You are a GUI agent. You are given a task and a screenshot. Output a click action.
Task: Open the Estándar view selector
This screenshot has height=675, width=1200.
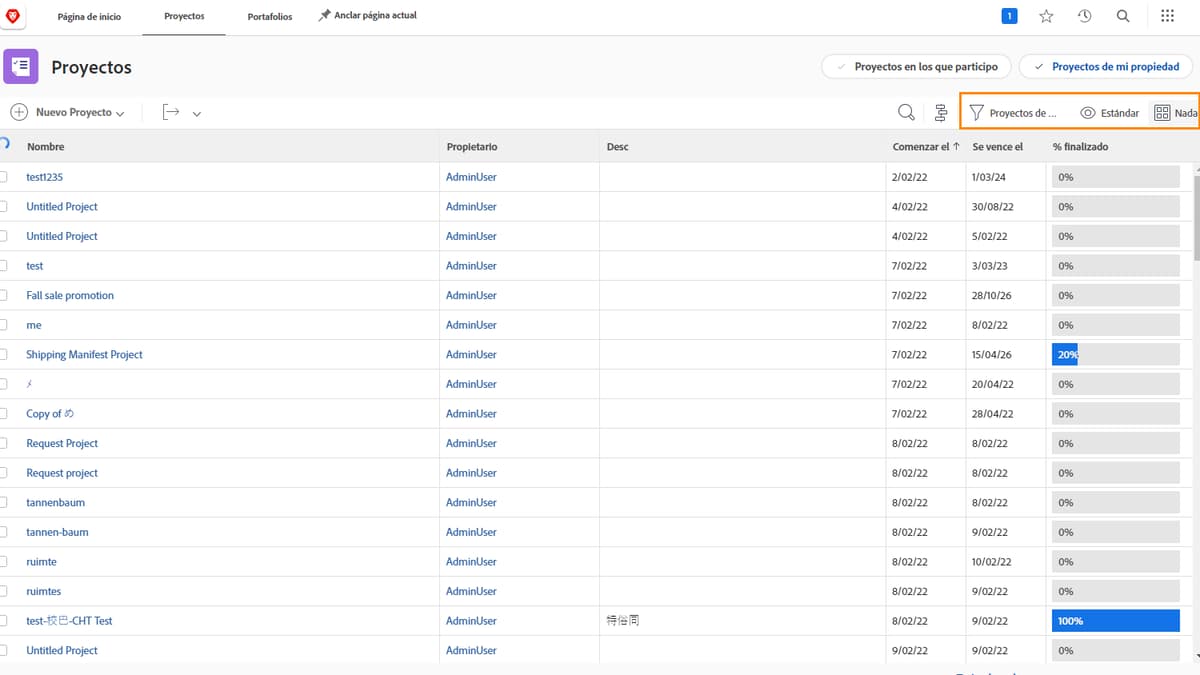[1109, 112]
